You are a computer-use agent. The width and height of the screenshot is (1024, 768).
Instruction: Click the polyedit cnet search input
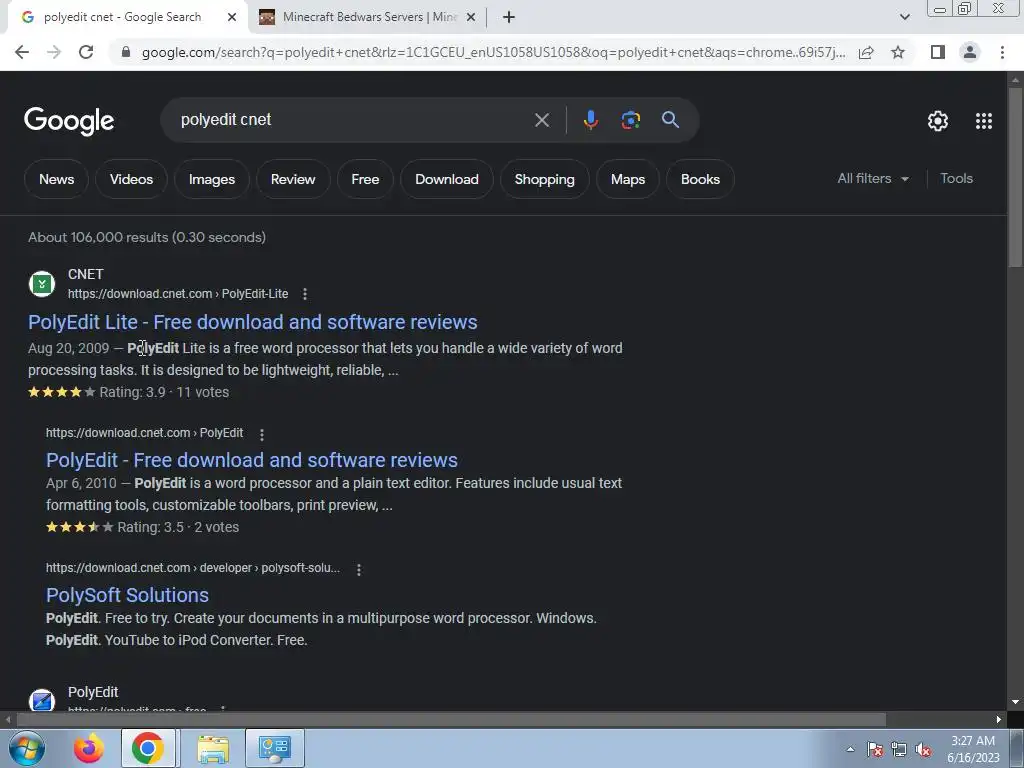(353, 120)
